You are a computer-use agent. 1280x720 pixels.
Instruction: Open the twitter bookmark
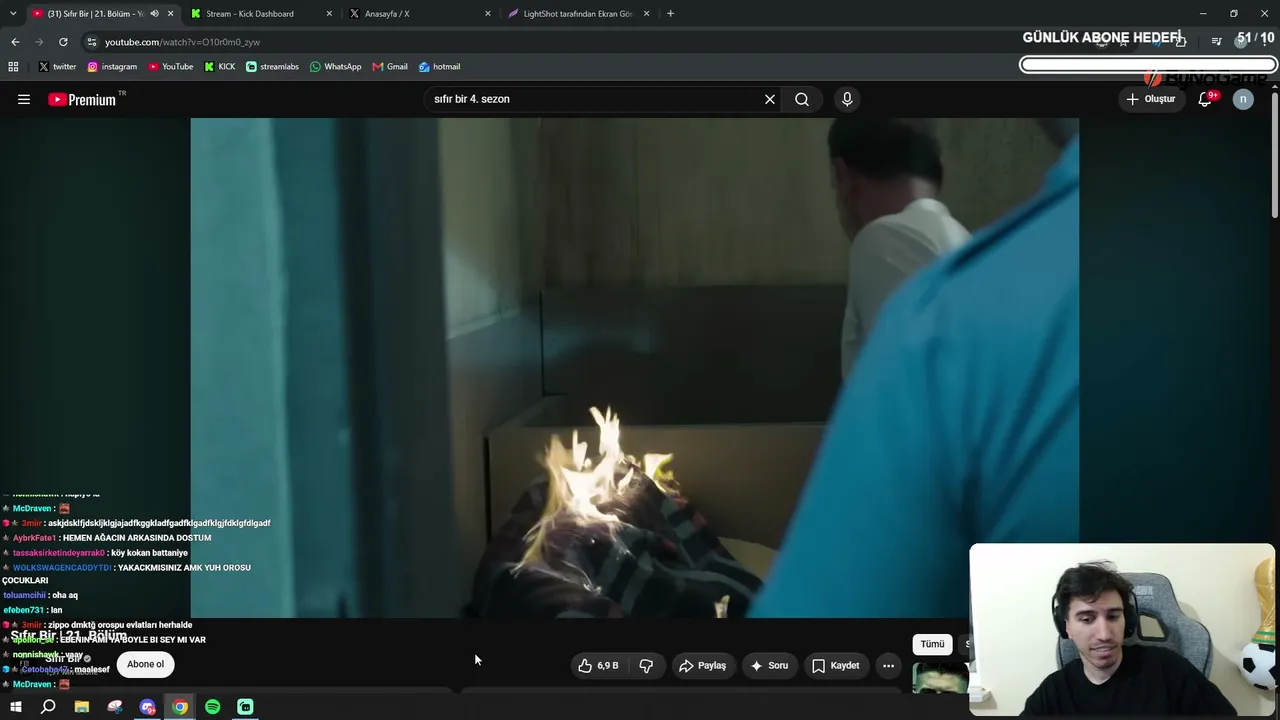tap(57, 67)
